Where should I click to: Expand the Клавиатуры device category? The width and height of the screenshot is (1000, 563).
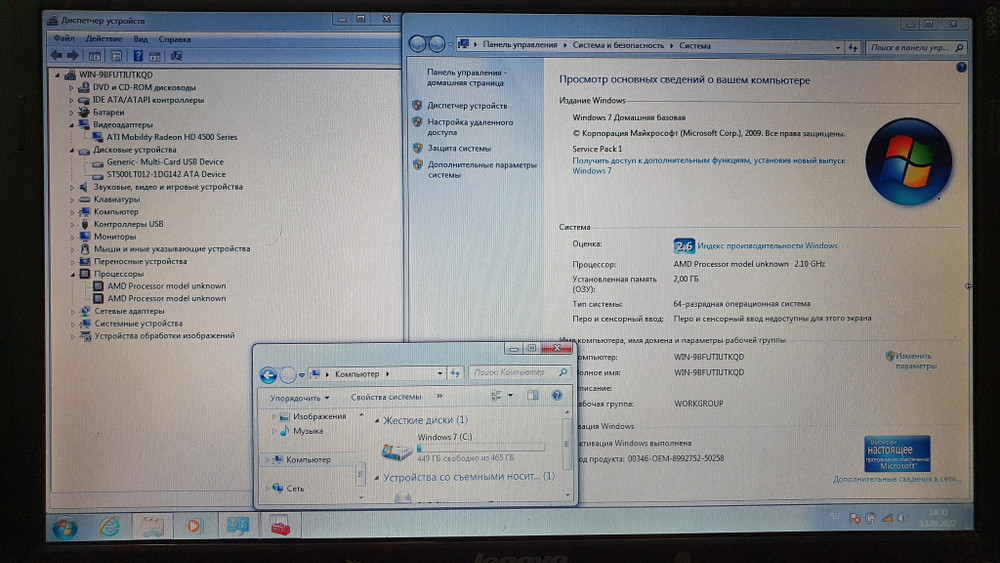pyautogui.click(x=72, y=200)
